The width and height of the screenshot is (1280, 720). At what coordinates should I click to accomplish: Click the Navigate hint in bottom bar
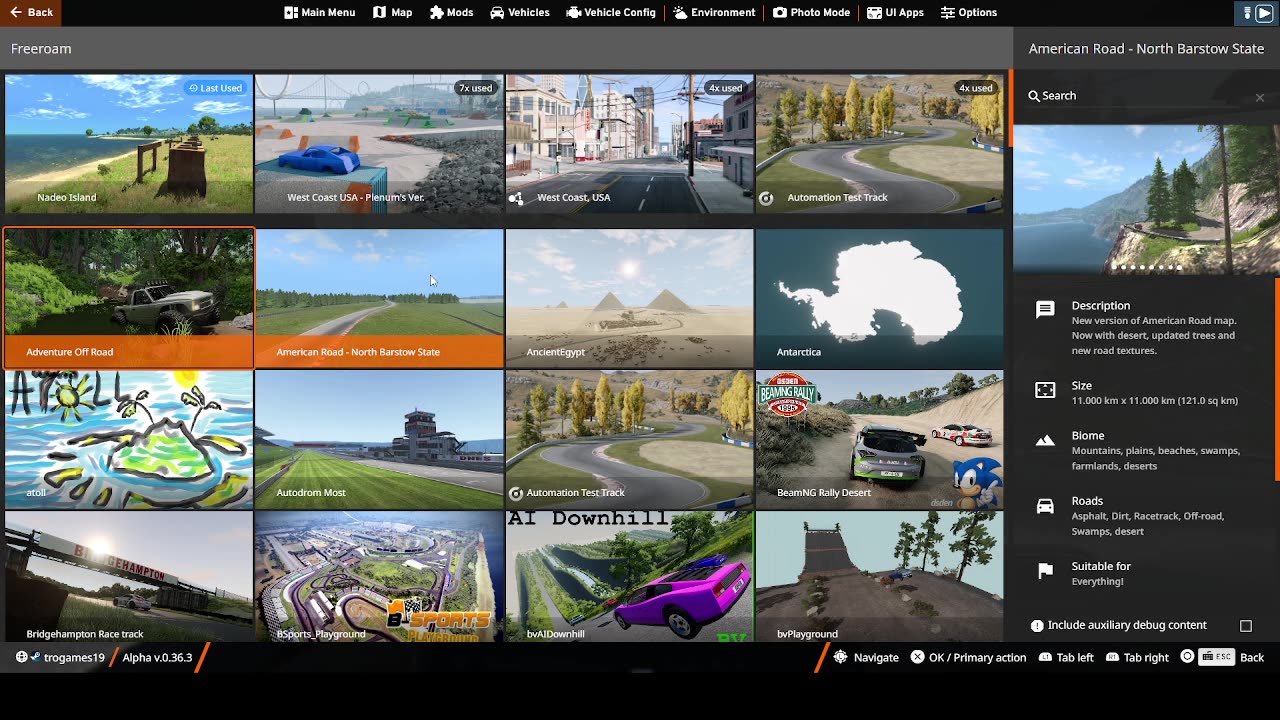[x=866, y=658]
